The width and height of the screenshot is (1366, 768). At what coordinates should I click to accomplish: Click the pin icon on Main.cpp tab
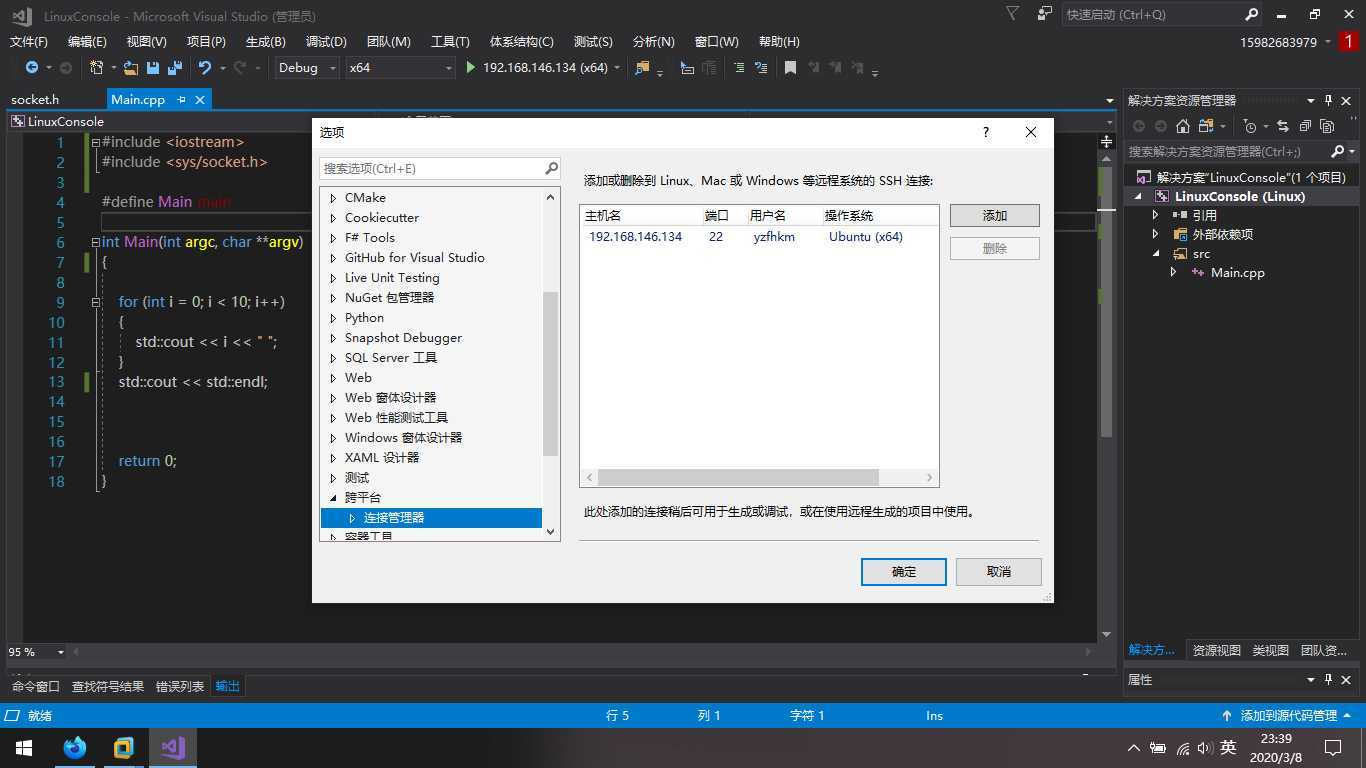tap(181, 100)
